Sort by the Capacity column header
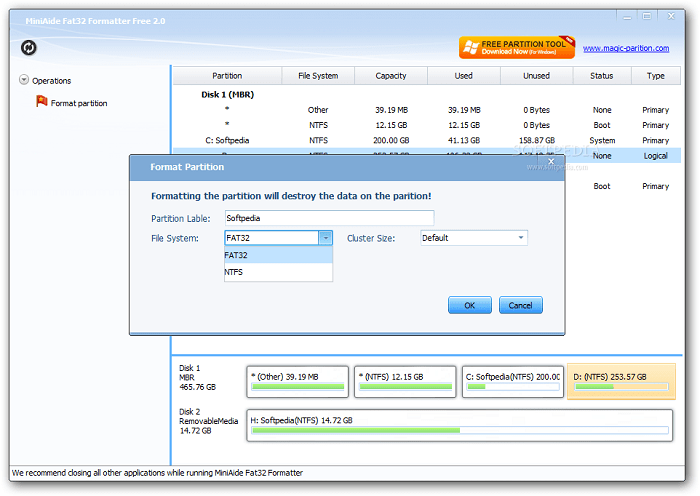700x496 pixels. pyautogui.click(x=391, y=76)
